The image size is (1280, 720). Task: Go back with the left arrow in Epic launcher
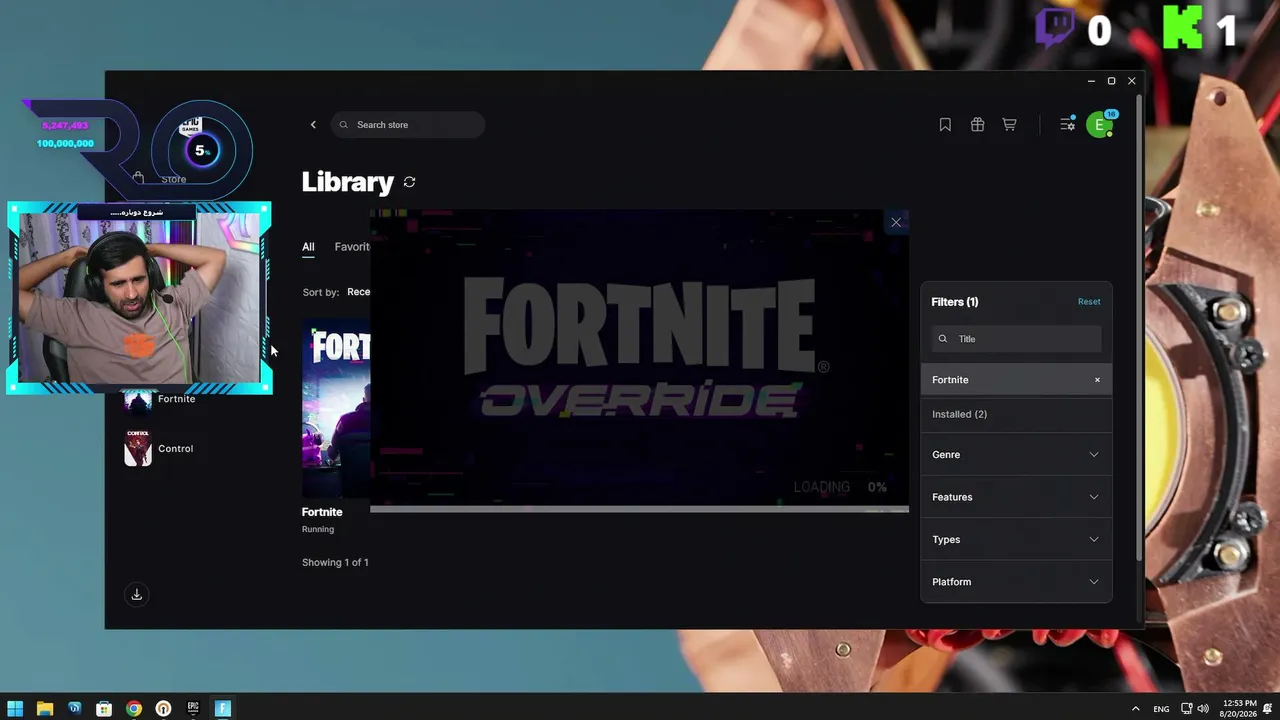[x=313, y=125]
